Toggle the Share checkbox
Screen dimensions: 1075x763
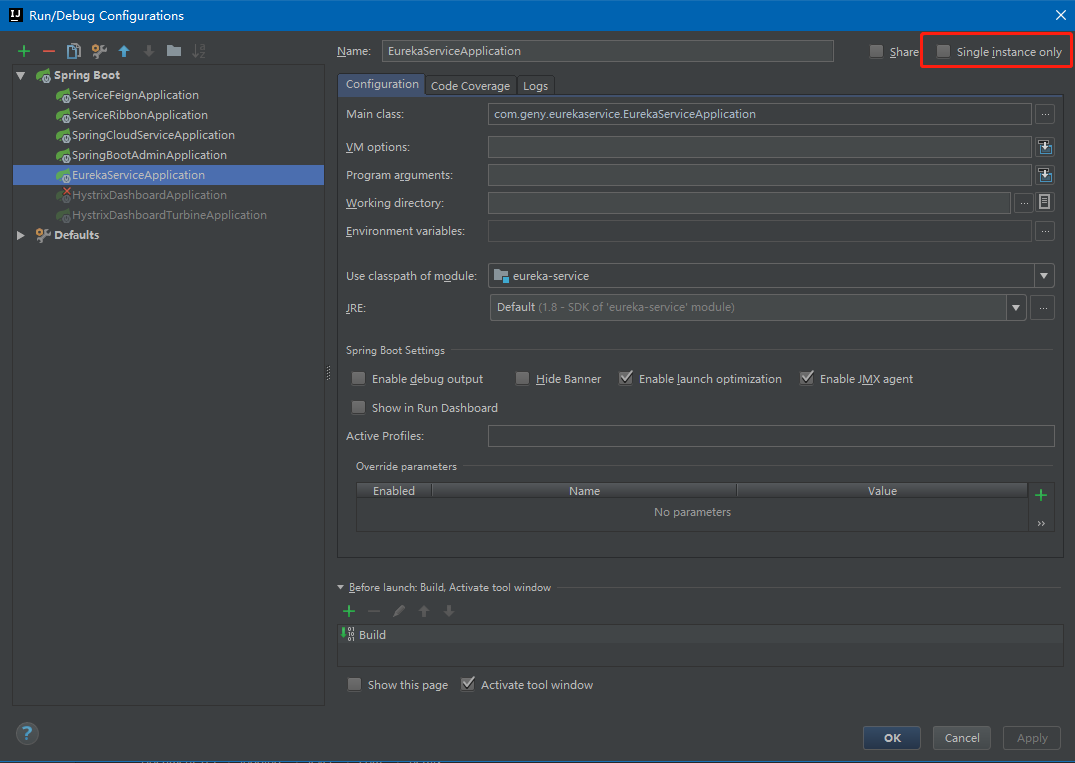tap(876, 51)
